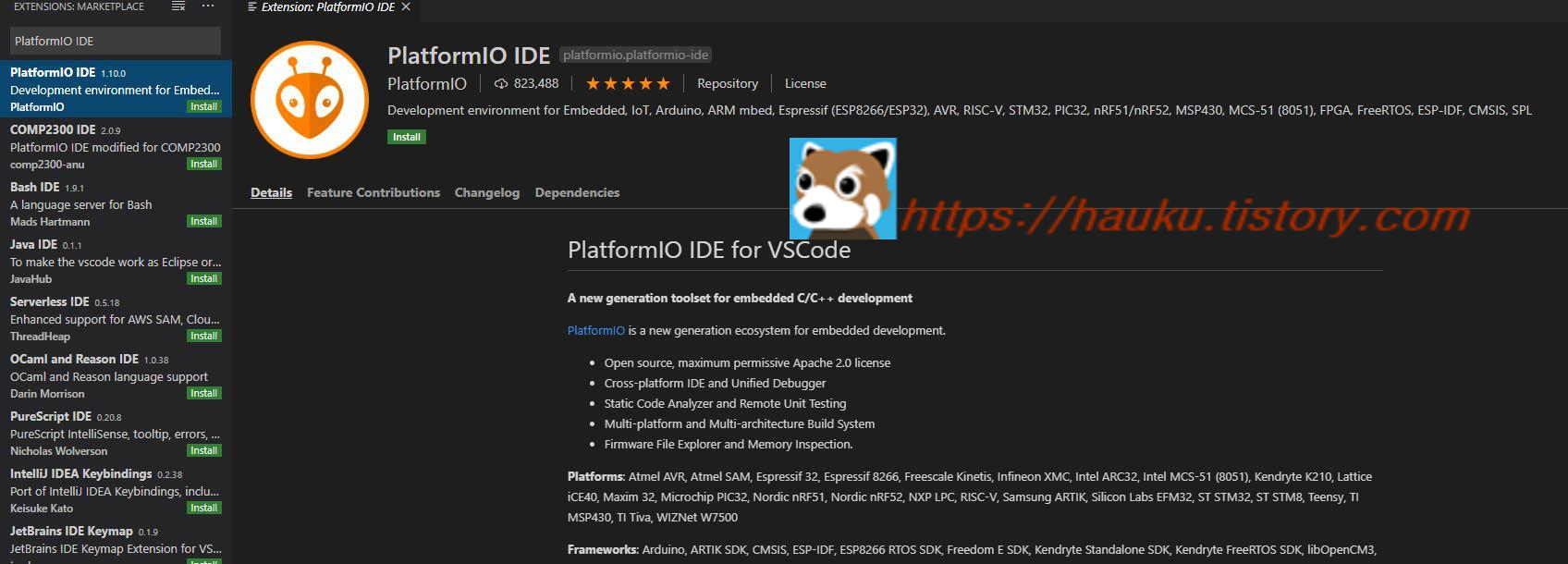Click the five-star rating

pyautogui.click(x=628, y=83)
